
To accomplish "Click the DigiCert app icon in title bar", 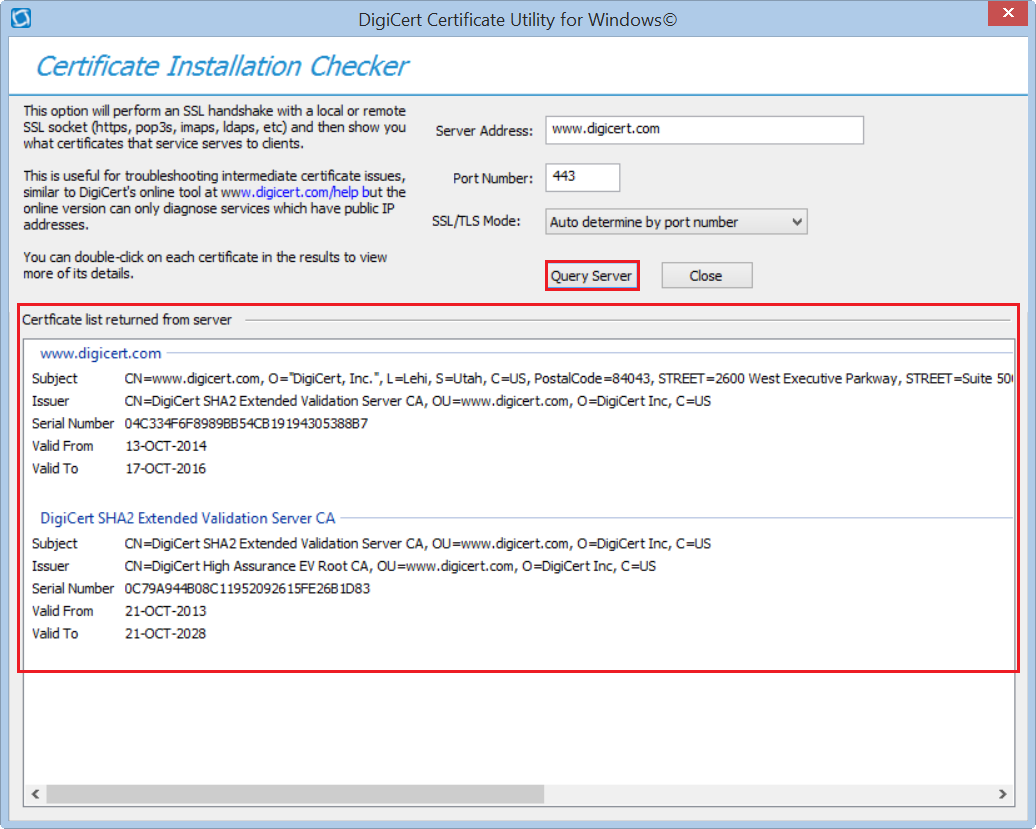I will pos(20,18).
